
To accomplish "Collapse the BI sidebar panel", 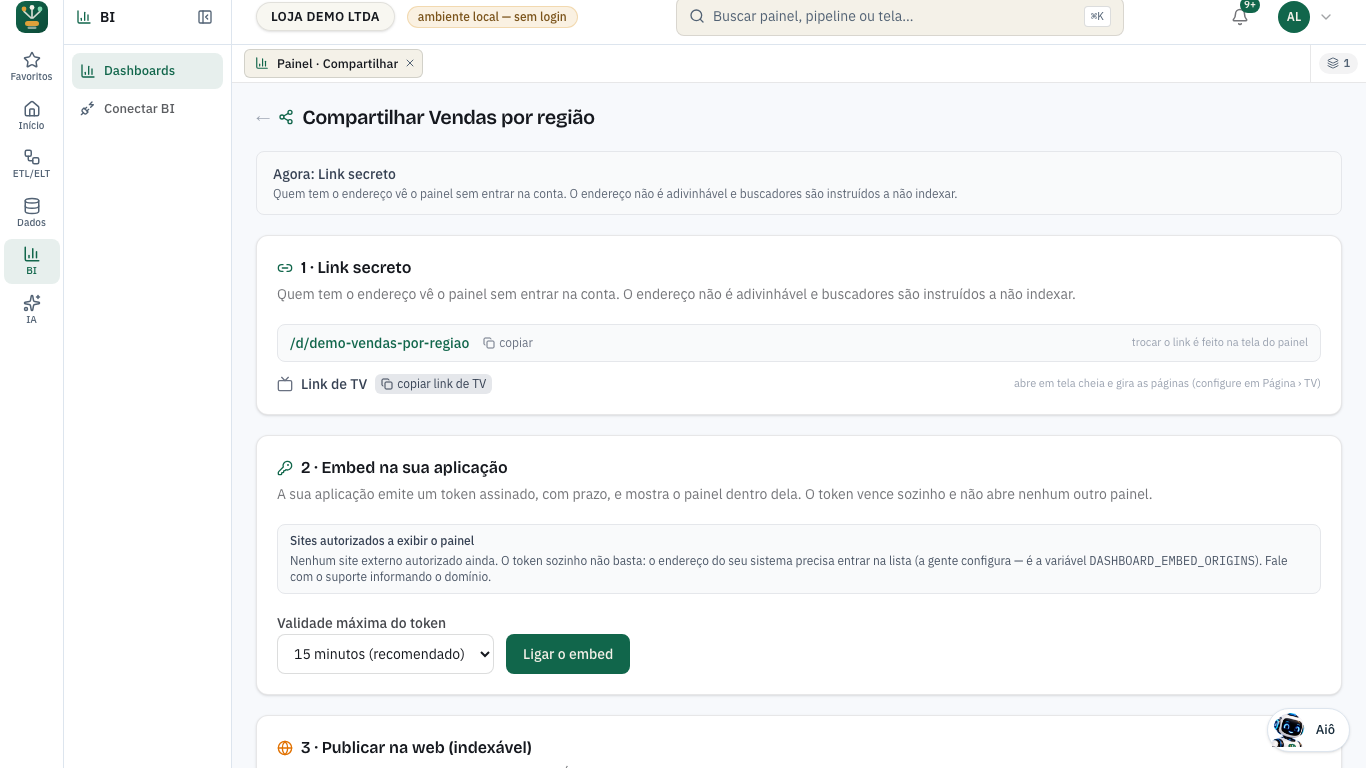I will click(x=205, y=17).
